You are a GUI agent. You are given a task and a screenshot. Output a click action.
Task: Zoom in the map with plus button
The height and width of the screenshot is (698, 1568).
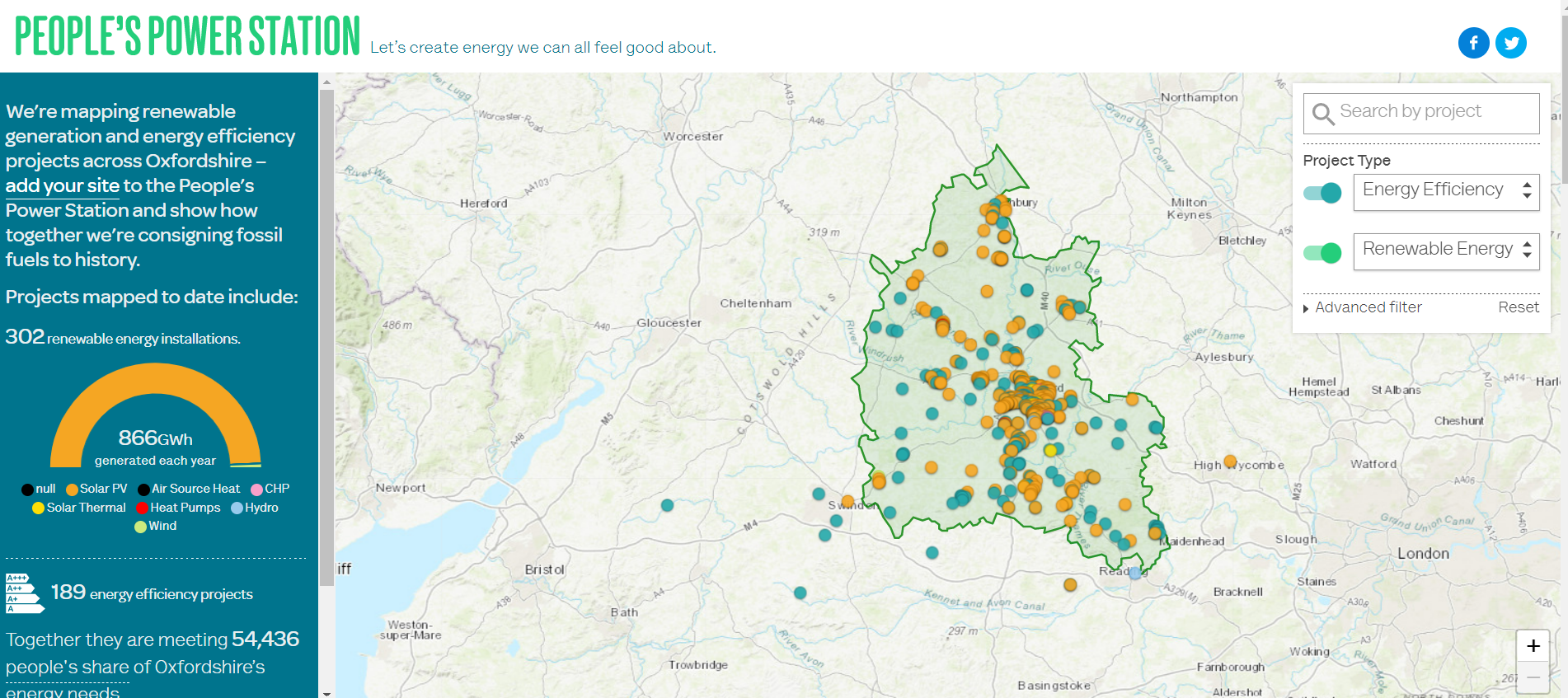(x=1533, y=646)
